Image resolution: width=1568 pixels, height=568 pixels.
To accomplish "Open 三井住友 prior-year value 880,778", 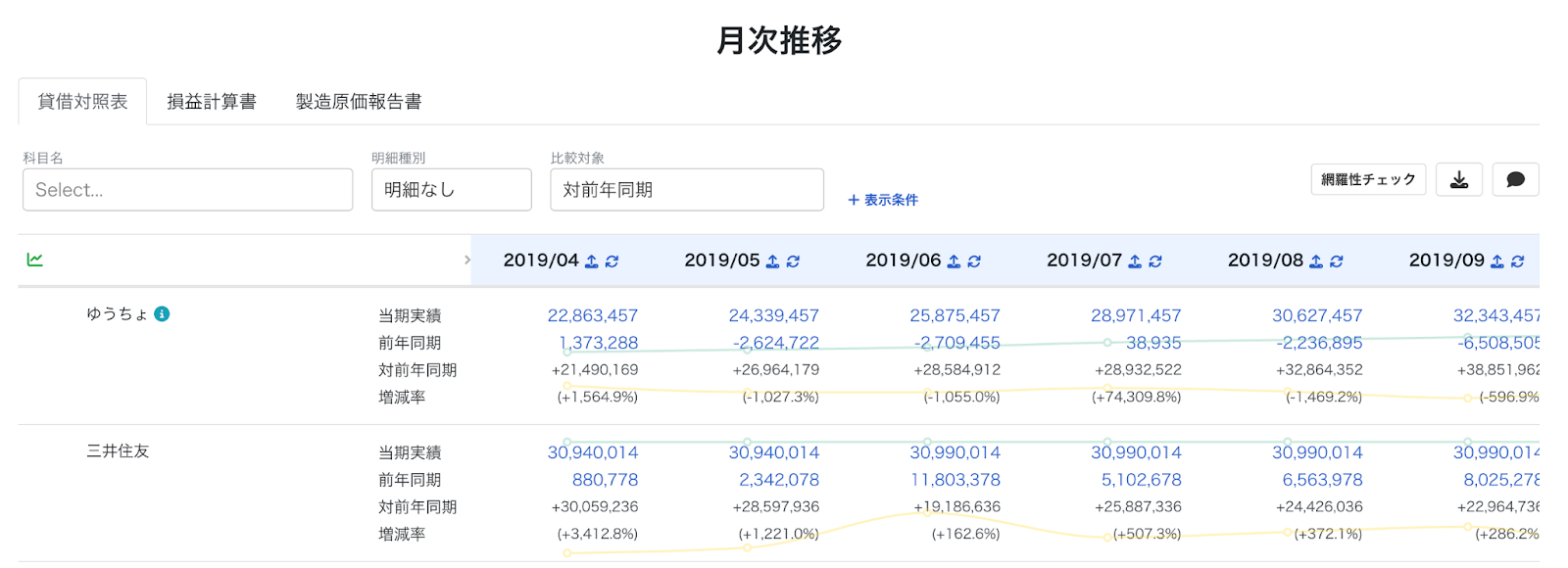I will [606, 480].
